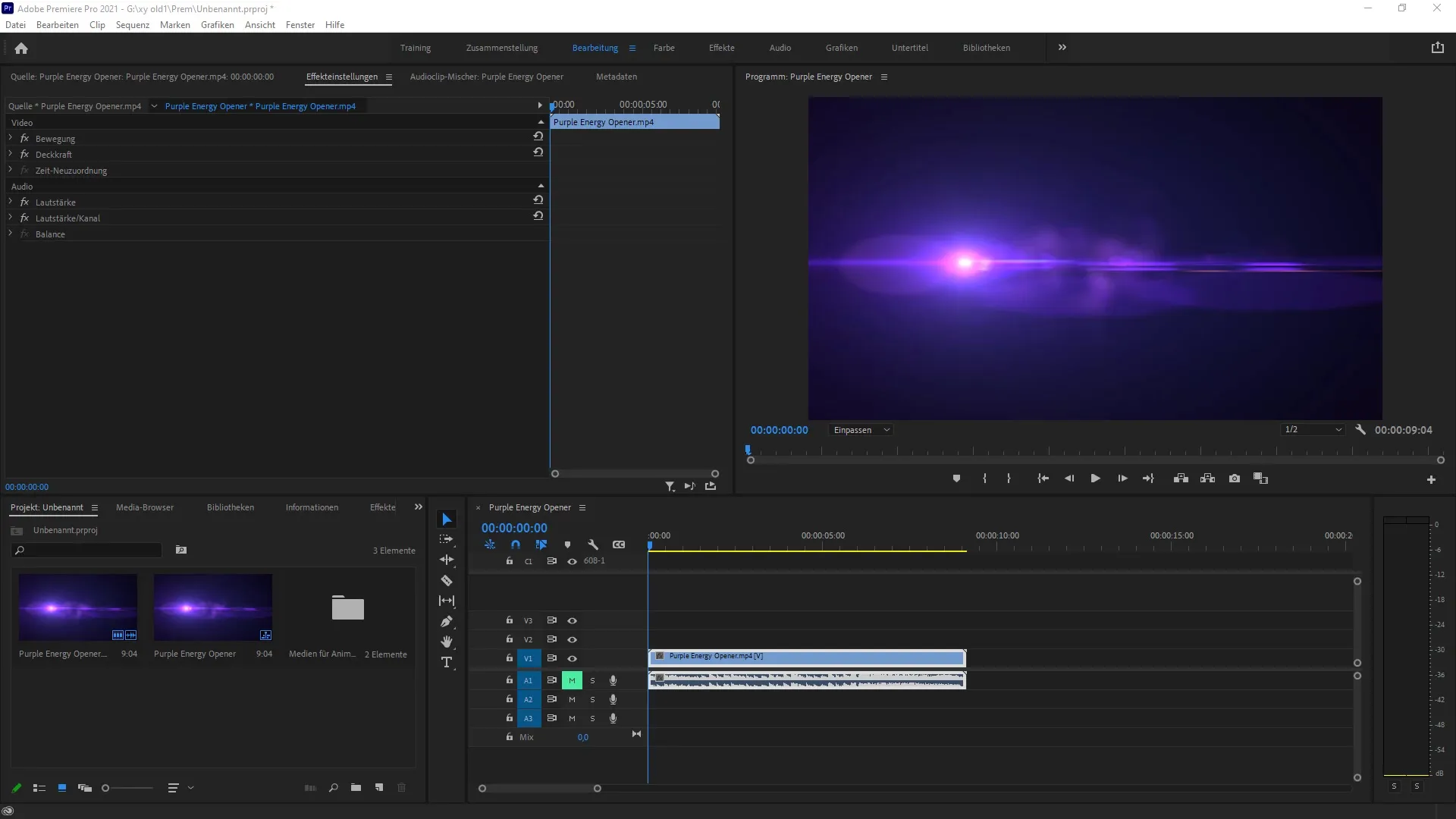The height and width of the screenshot is (819, 1456).
Task: Go to Out point in program monitor
Action: pyautogui.click(x=1148, y=479)
